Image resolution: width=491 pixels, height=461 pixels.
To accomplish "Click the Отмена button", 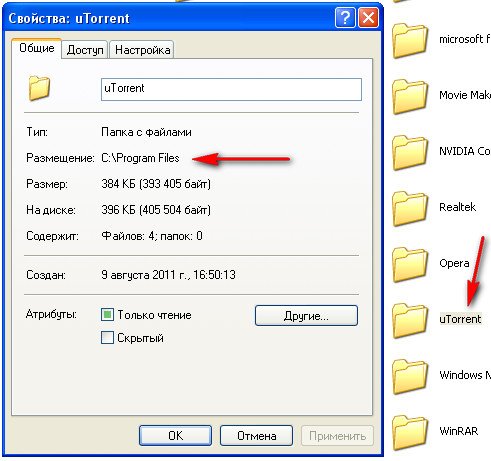I will pos(256,435).
